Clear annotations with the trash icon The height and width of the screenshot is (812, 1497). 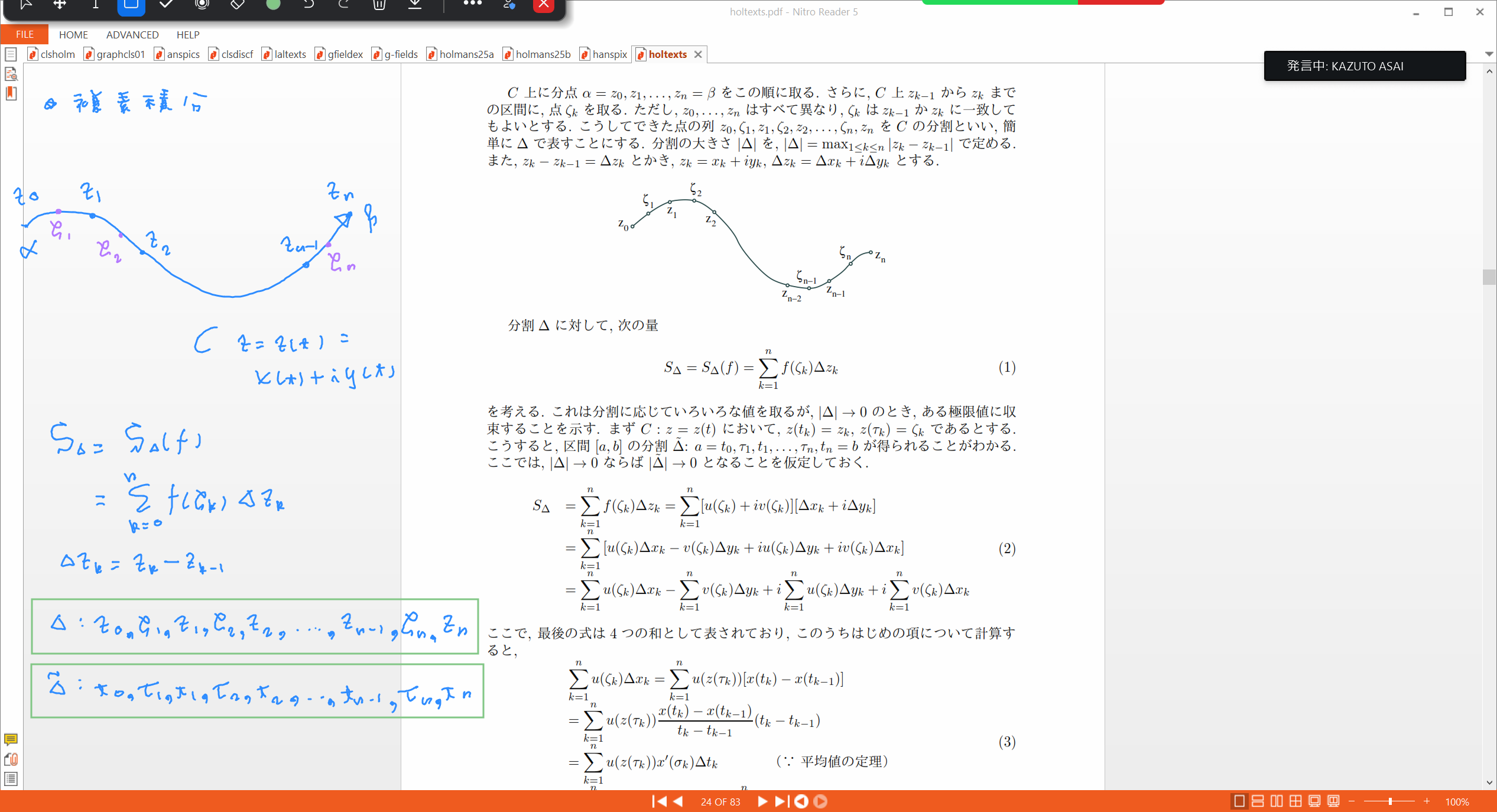coord(379,5)
